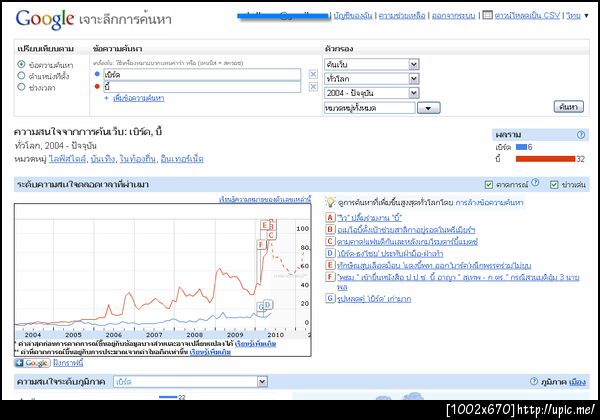
Task: Open the ค้นเว็บ search type dropdown
Action: [x=372, y=64]
